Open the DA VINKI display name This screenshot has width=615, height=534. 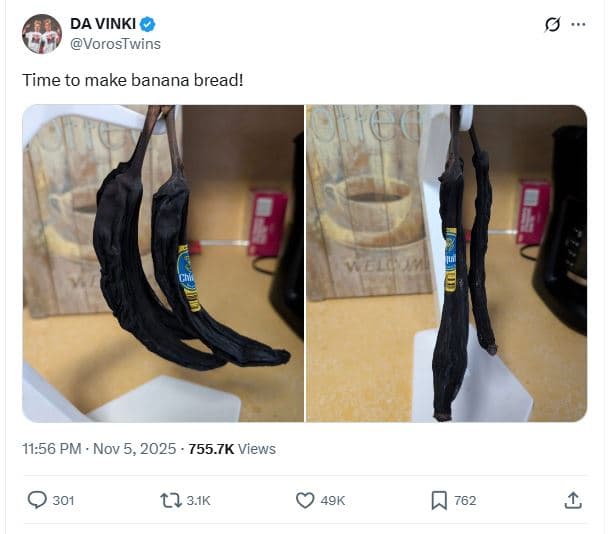point(103,24)
